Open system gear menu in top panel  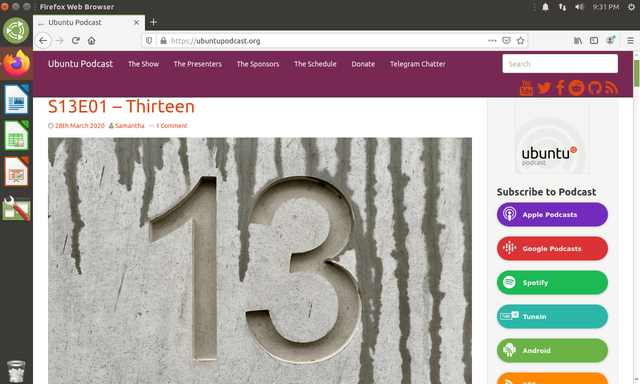tap(631, 7)
